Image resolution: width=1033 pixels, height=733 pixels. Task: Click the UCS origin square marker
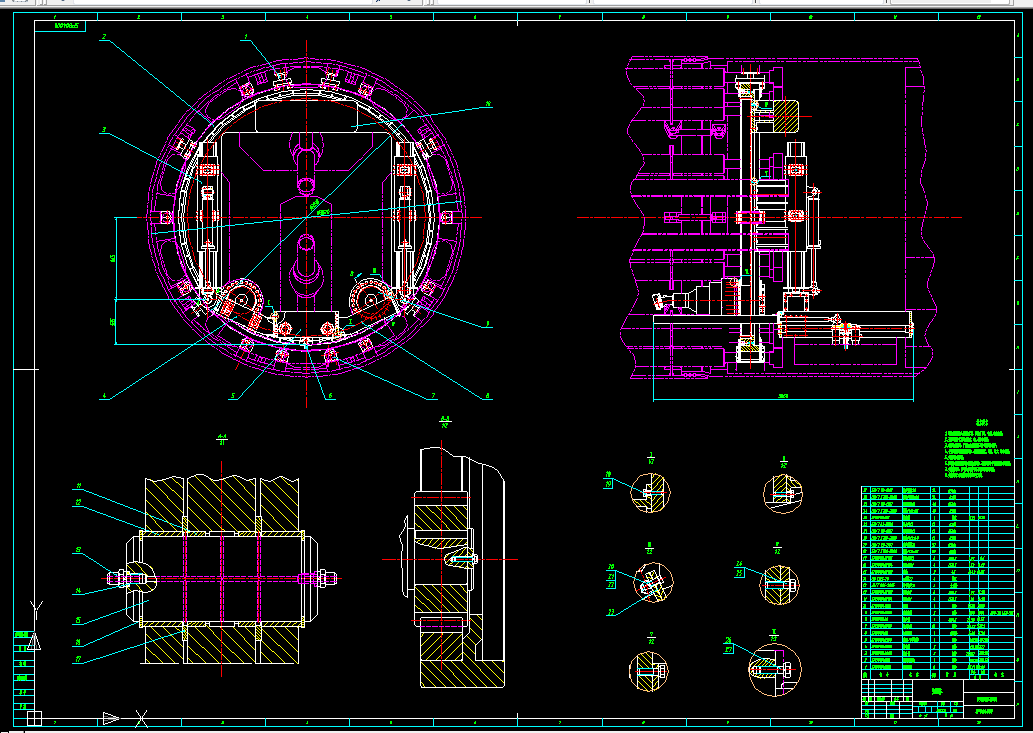tap(34, 718)
